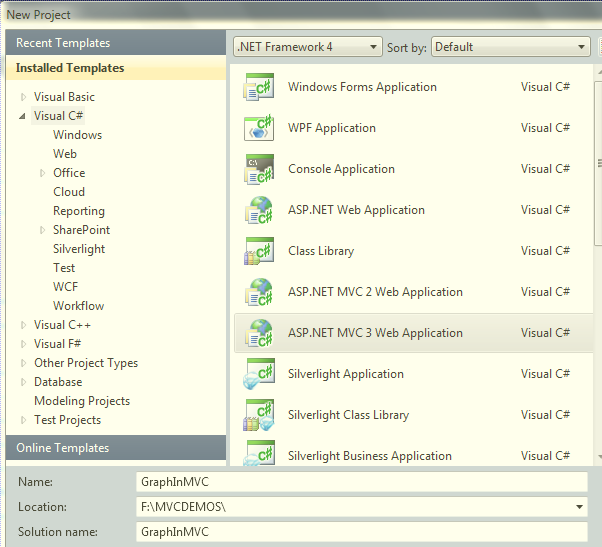This screenshot has width=602, height=547.
Task: Click the 'Class Library' template name
Action: tap(321, 251)
